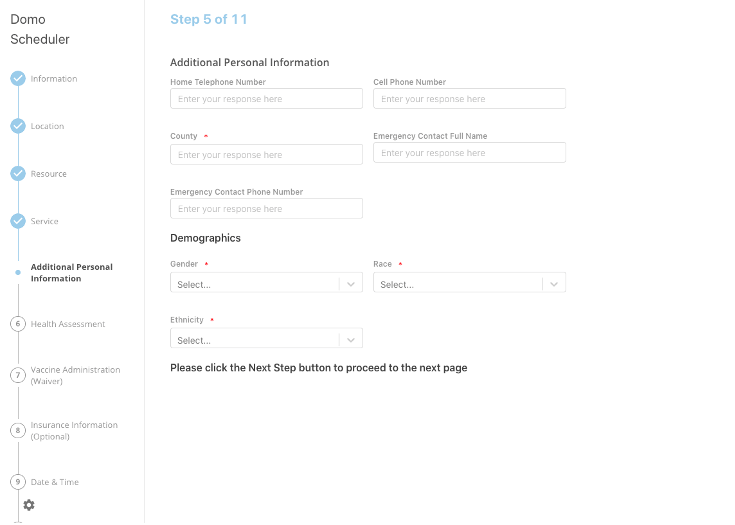Focus the Emergency Contact Full Name field
Viewport: 735px width, 525px height.
(x=469, y=152)
